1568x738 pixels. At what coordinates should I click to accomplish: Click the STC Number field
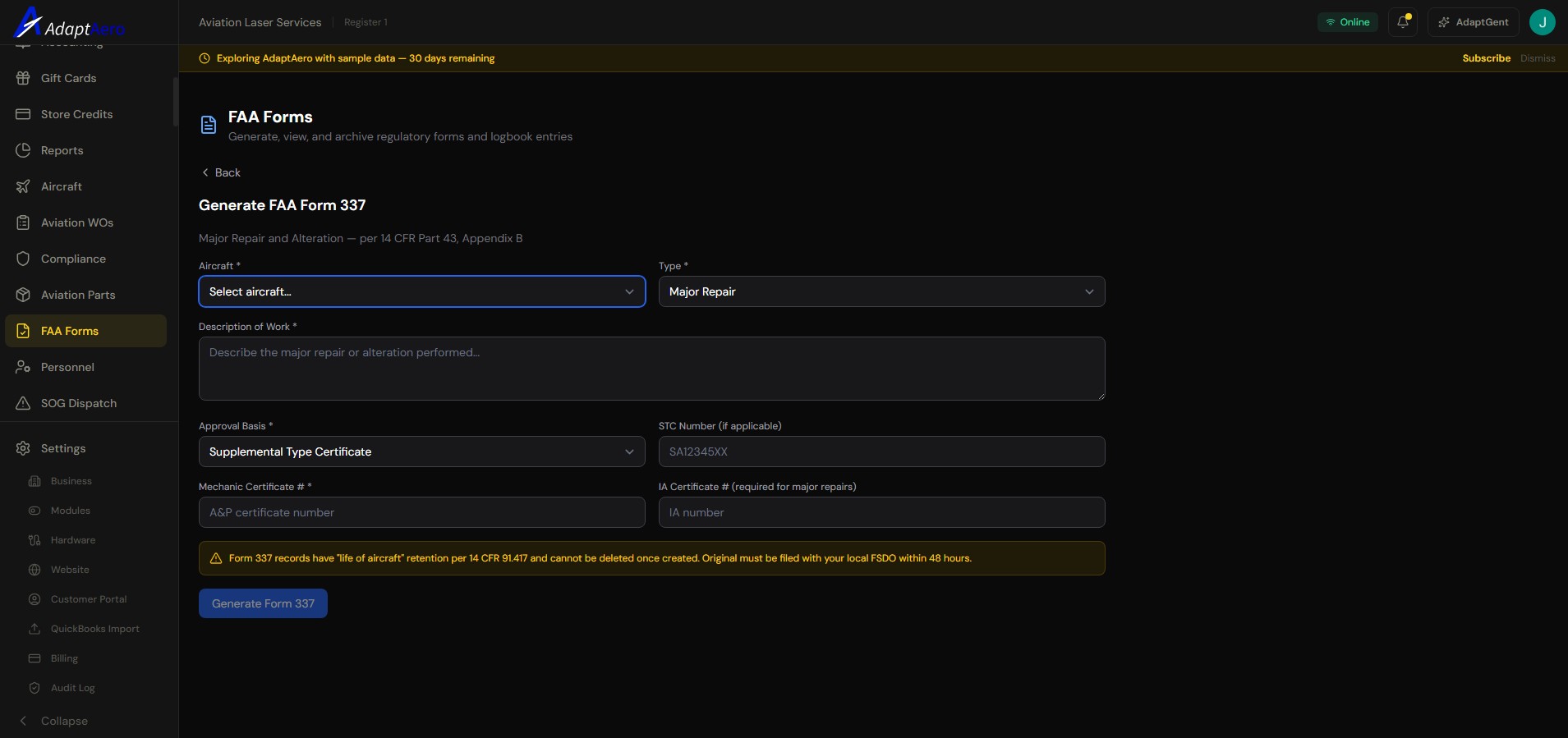tap(881, 452)
